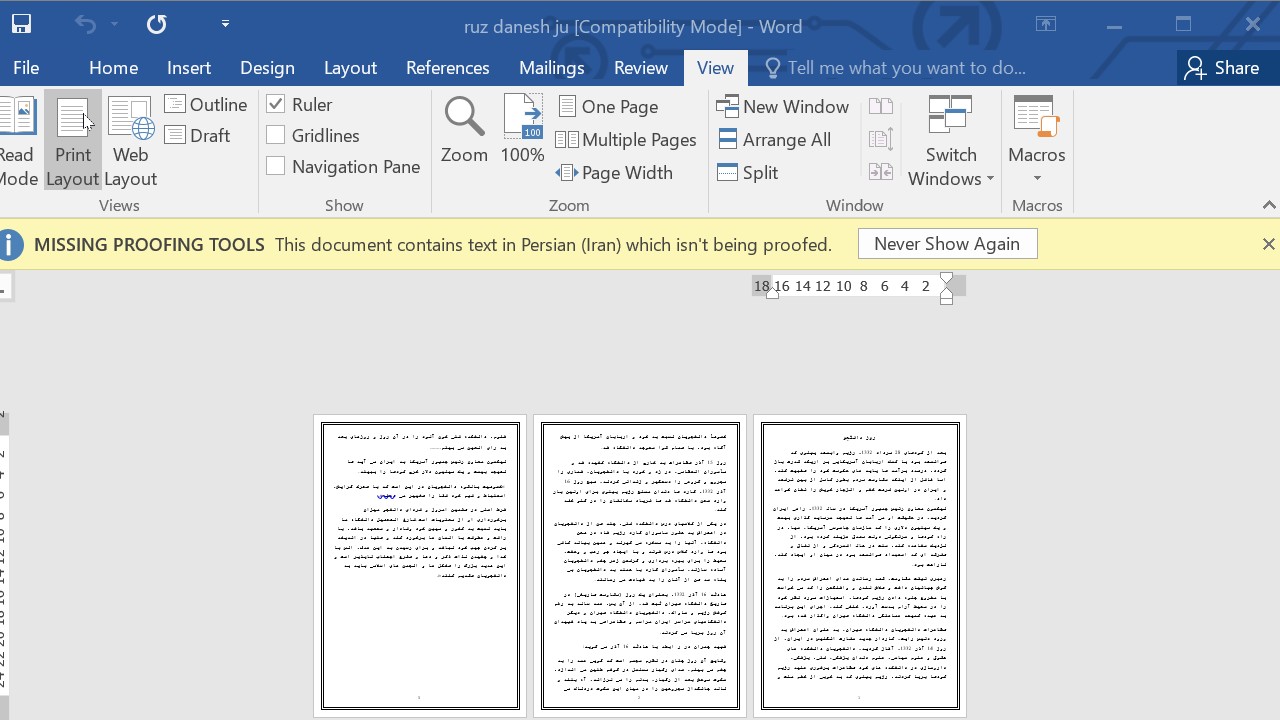Select Multiple Pages zoom option
Screen dimensions: 1280x720
(627, 140)
